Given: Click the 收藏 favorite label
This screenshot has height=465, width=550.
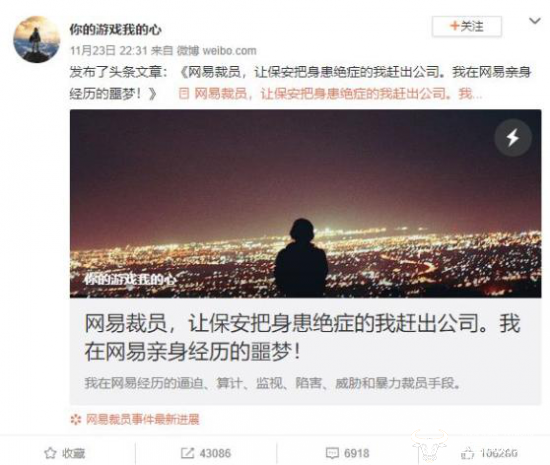Looking at the screenshot, I should (73, 453).
